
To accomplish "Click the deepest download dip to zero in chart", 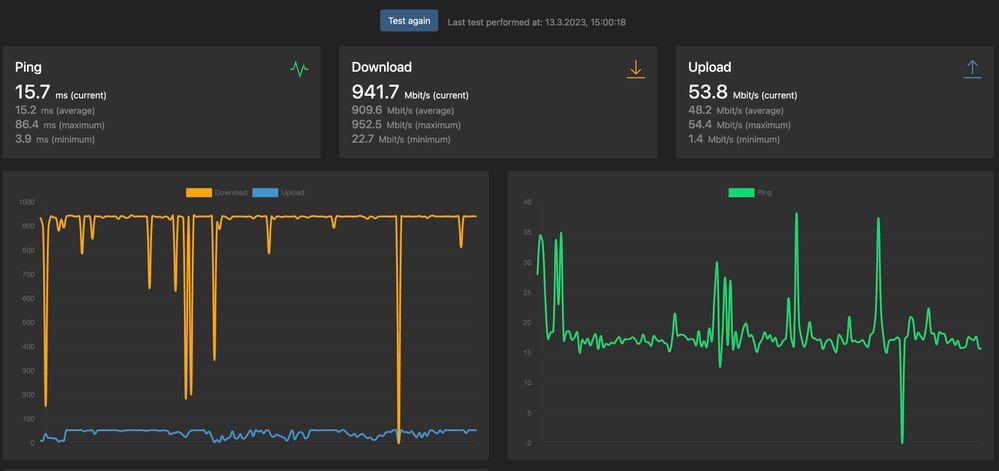I will click(399, 441).
